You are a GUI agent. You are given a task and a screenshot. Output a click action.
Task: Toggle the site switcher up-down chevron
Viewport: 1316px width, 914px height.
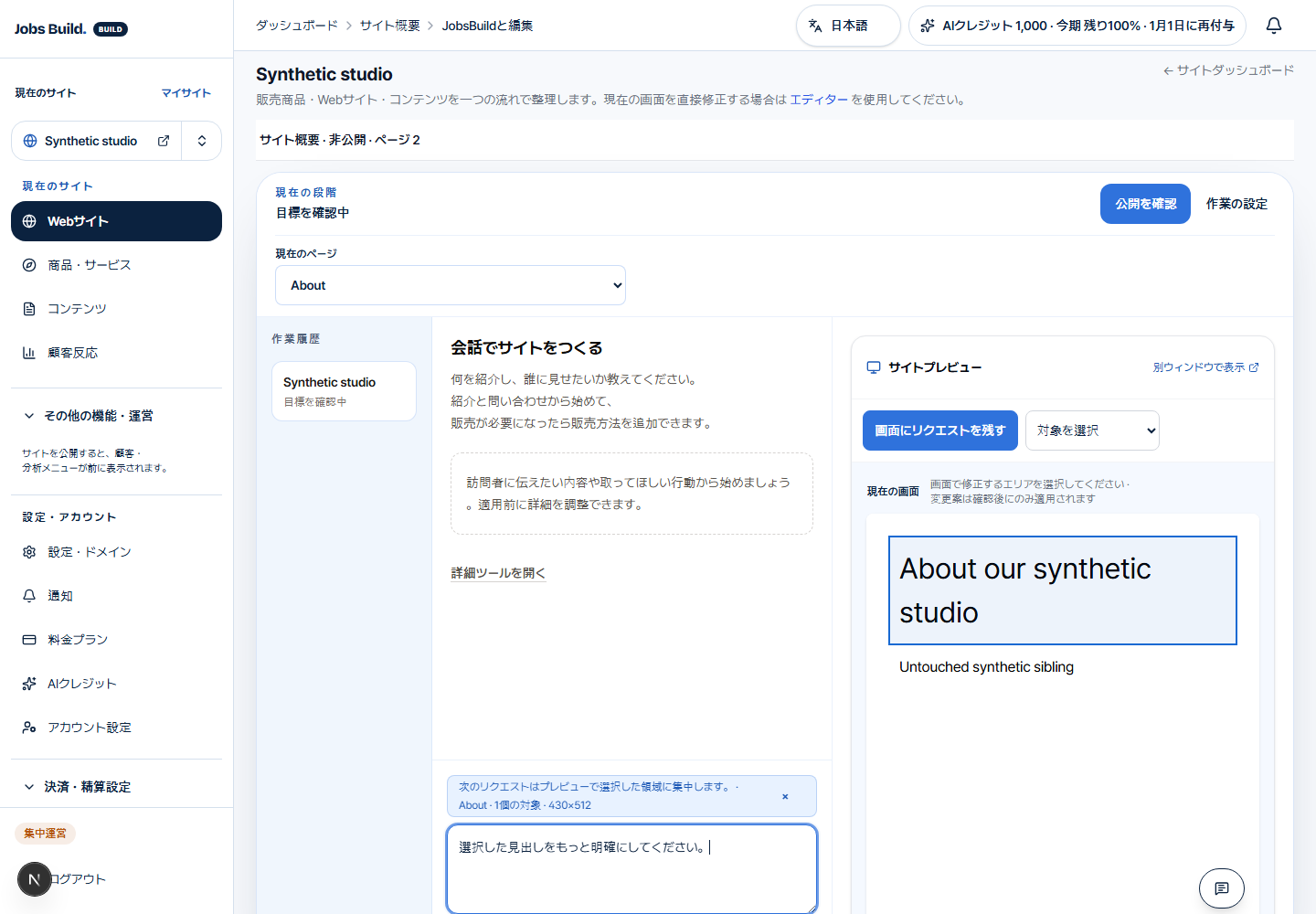pyautogui.click(x=202, y=141)
